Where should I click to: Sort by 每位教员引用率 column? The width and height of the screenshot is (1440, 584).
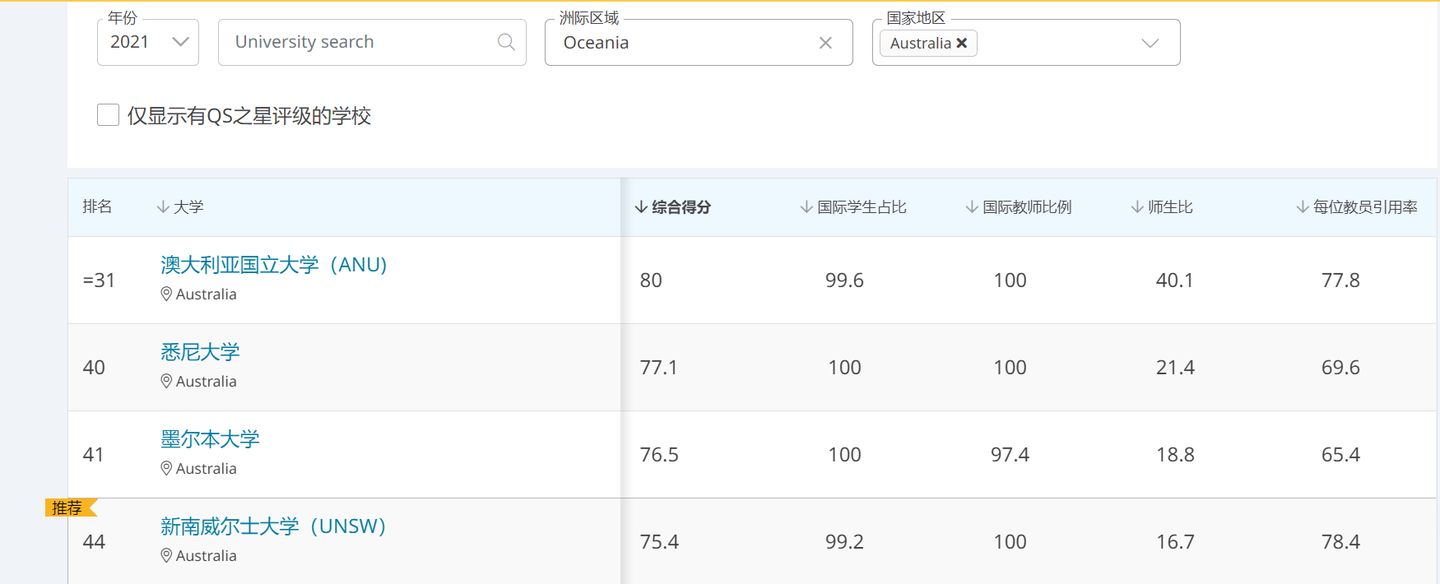1356,207
